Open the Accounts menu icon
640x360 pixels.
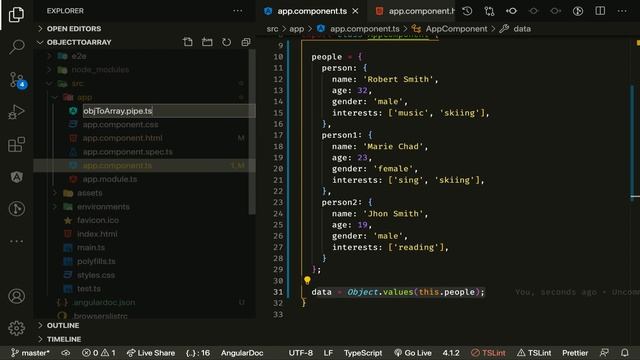point(16,296)
